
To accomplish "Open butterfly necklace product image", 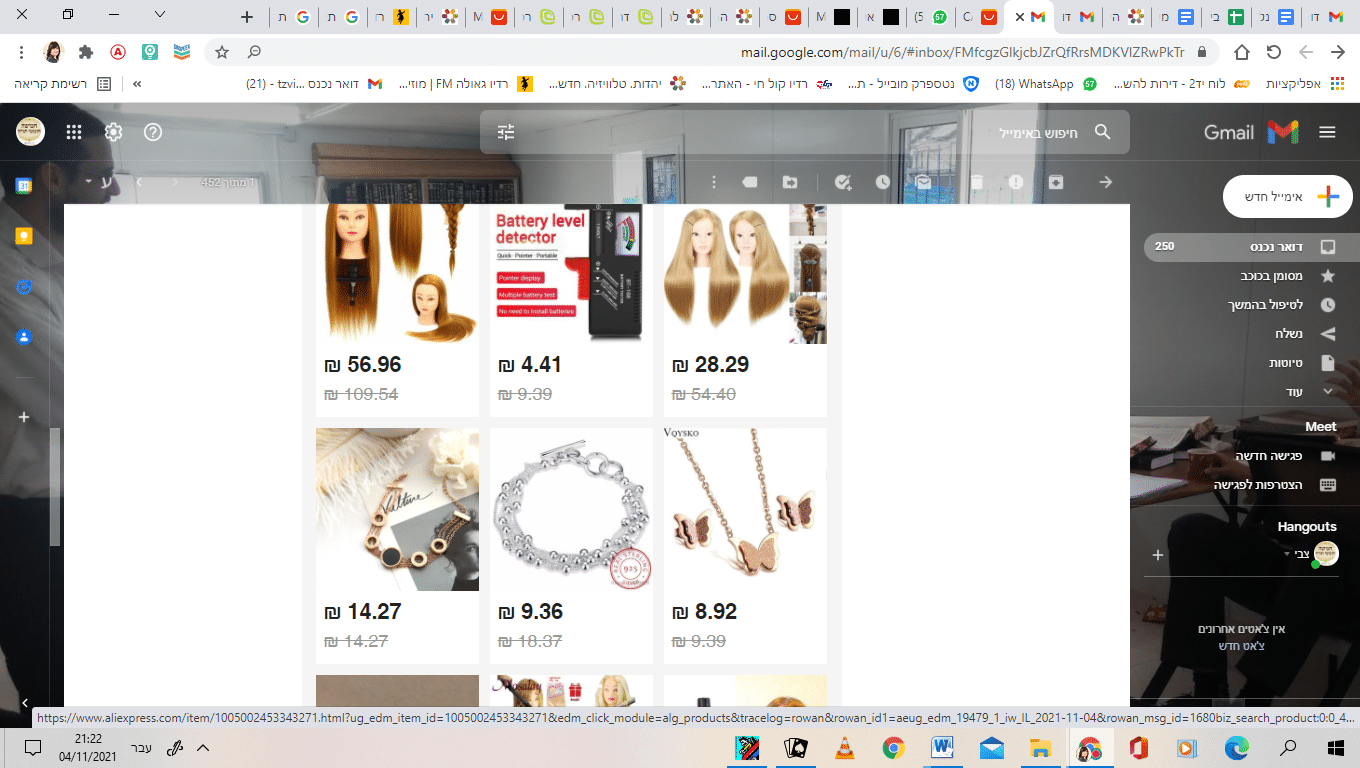I will pyautogui.click(x=745, y=509).
